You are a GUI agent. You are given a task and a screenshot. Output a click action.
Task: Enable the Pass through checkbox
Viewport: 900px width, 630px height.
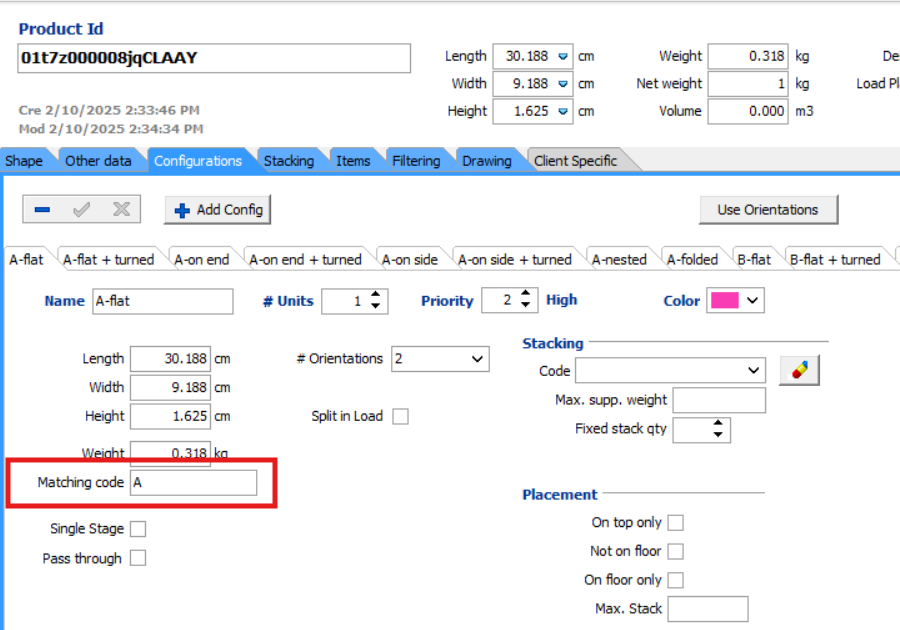pos(139,559)
